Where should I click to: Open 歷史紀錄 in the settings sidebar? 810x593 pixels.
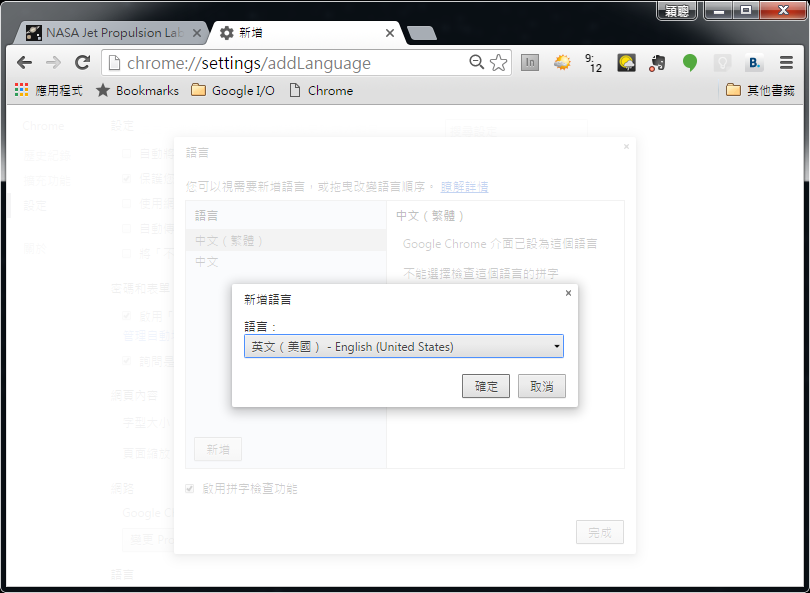coord(46,155)
